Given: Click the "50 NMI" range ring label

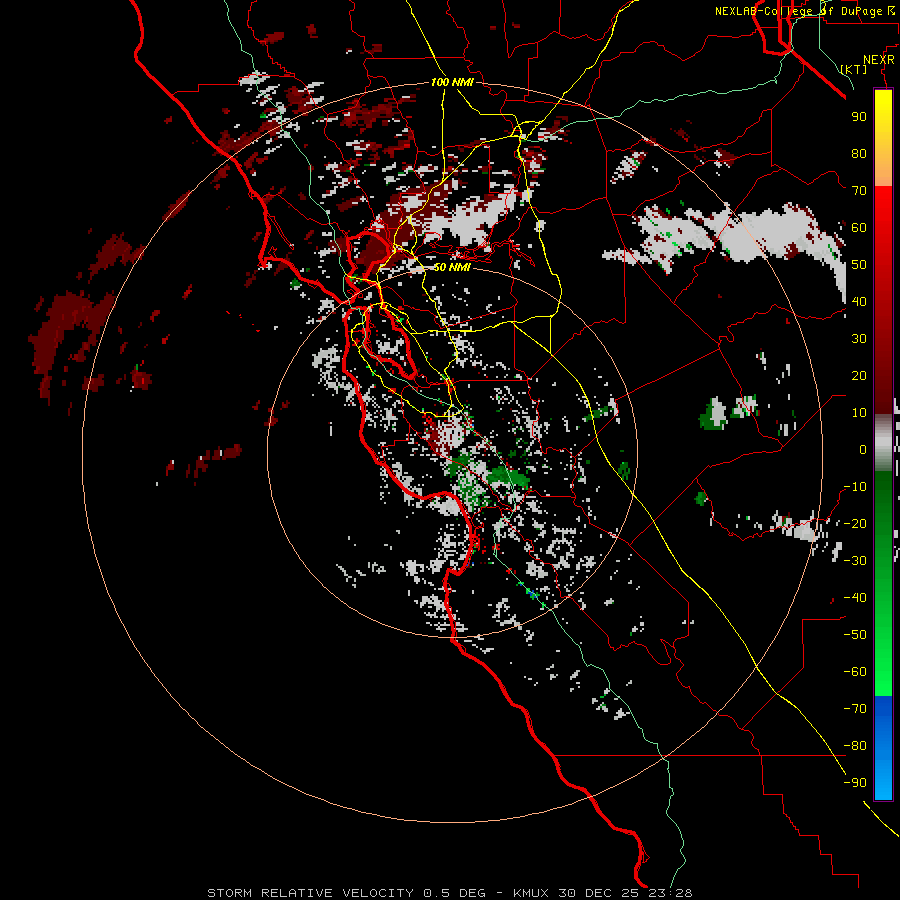Looking at the screenshot, I should (452, 267).
